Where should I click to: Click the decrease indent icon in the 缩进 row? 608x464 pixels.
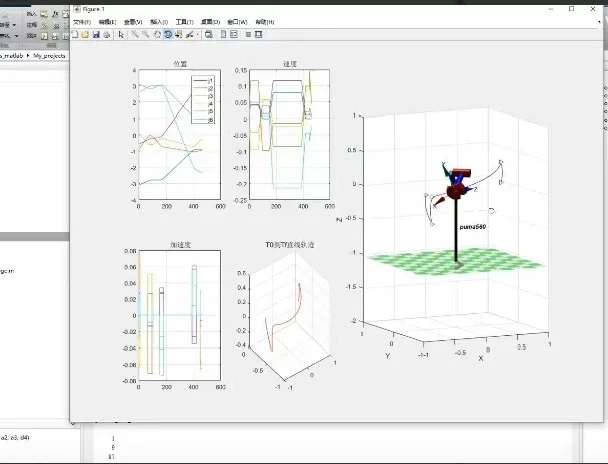[55, 36]
